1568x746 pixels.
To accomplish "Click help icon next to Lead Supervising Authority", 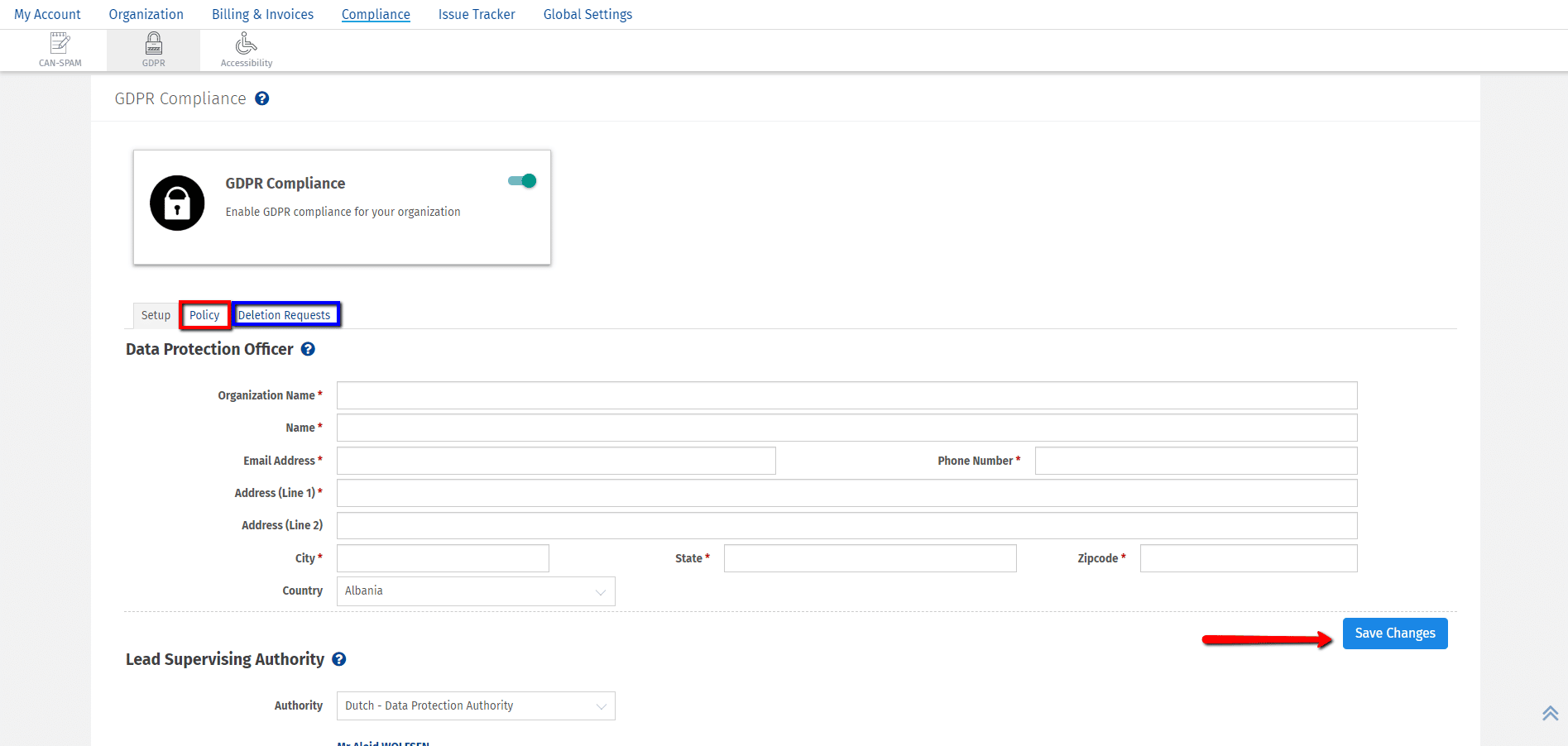I will [339, 659].
